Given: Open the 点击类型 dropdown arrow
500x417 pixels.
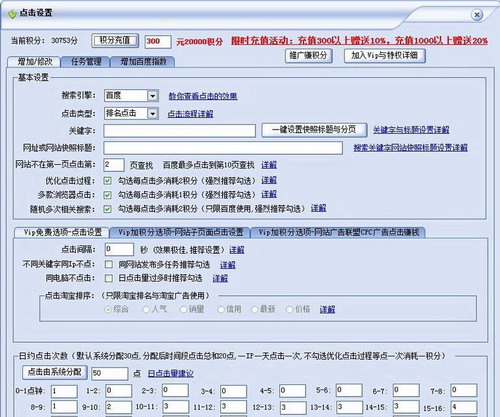Looking at the screenshot, I should point(152,114).
